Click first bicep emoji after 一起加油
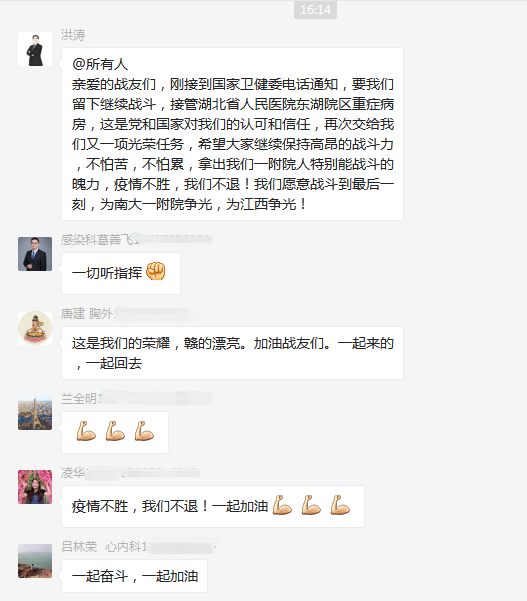The image size is (527, 601). point(282,505)
